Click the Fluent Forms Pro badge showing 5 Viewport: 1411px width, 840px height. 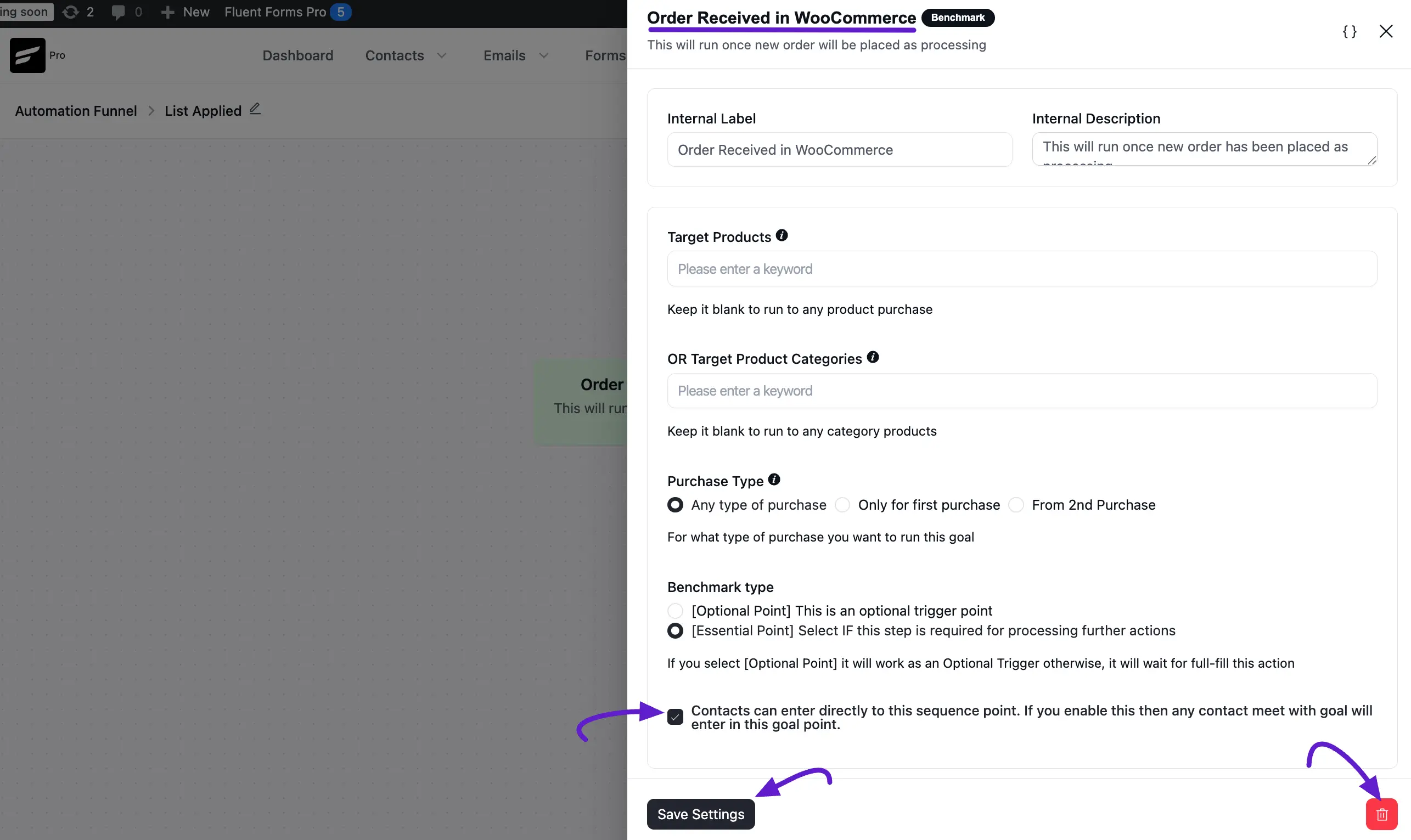coord(341,12)
